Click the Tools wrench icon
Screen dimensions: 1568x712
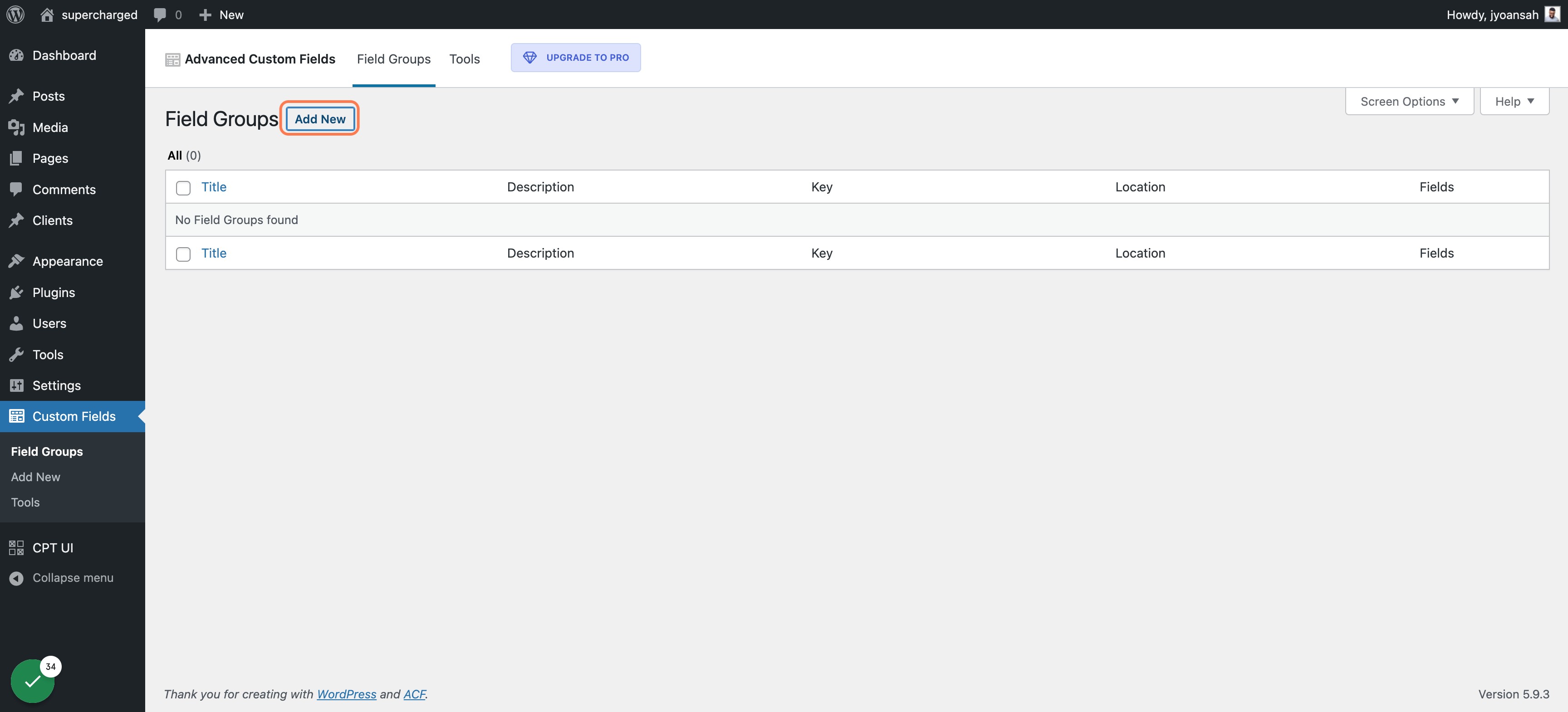[x=16, y=355]
